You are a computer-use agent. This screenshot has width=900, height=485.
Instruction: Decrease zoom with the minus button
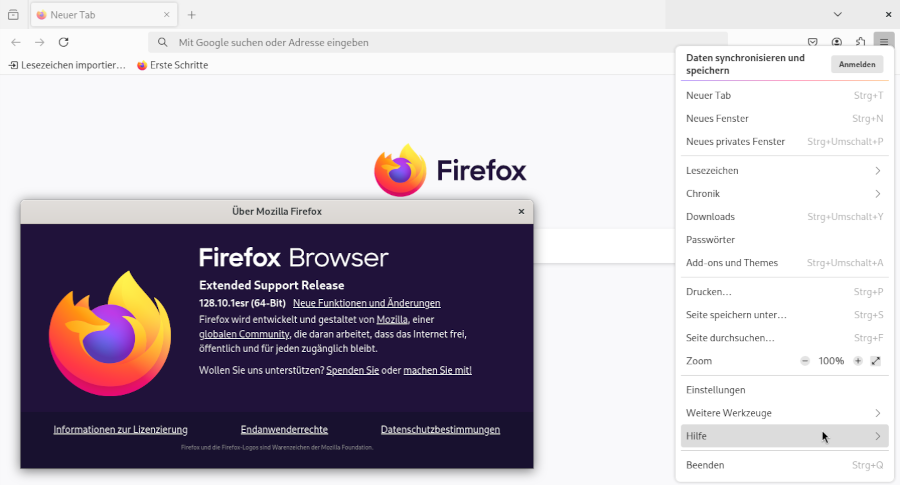(805, 361)
